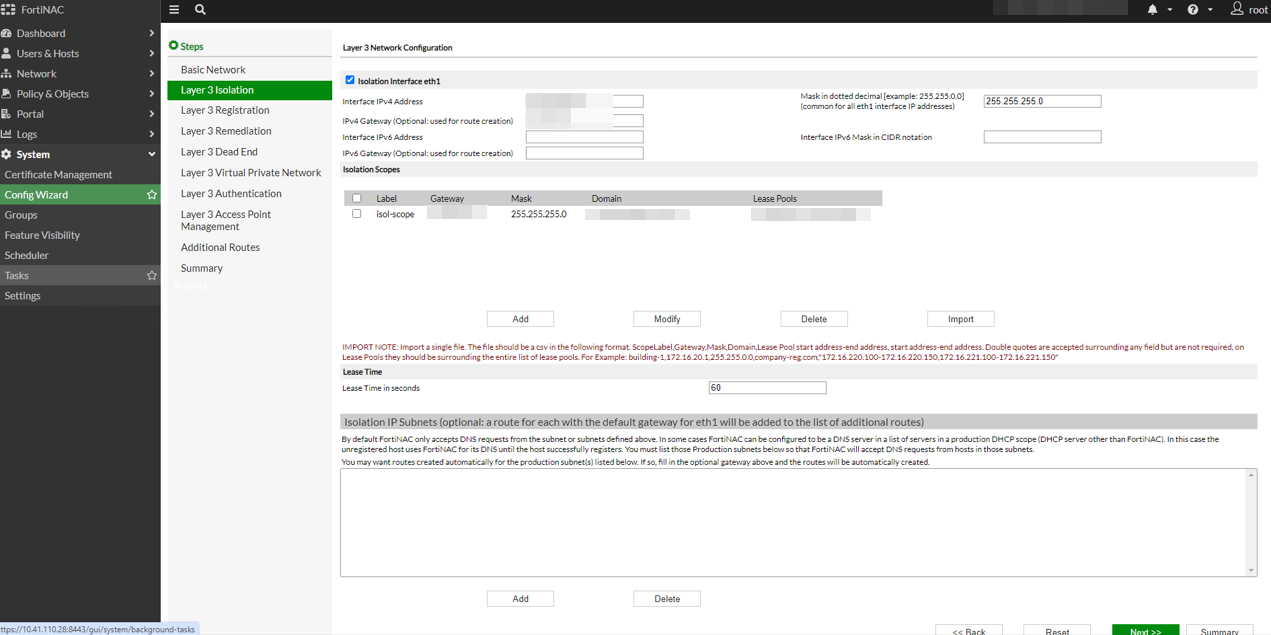Click the root user profile icon

click(x=1237, y=9)
